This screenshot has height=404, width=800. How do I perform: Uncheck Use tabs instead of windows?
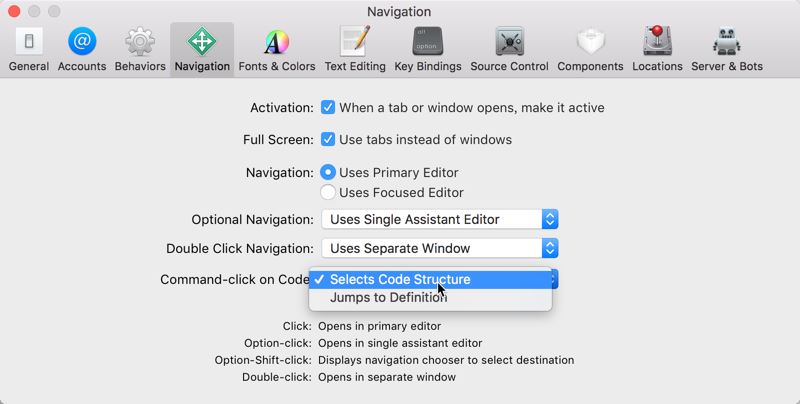pyautogui.click(x=328, y=139)
